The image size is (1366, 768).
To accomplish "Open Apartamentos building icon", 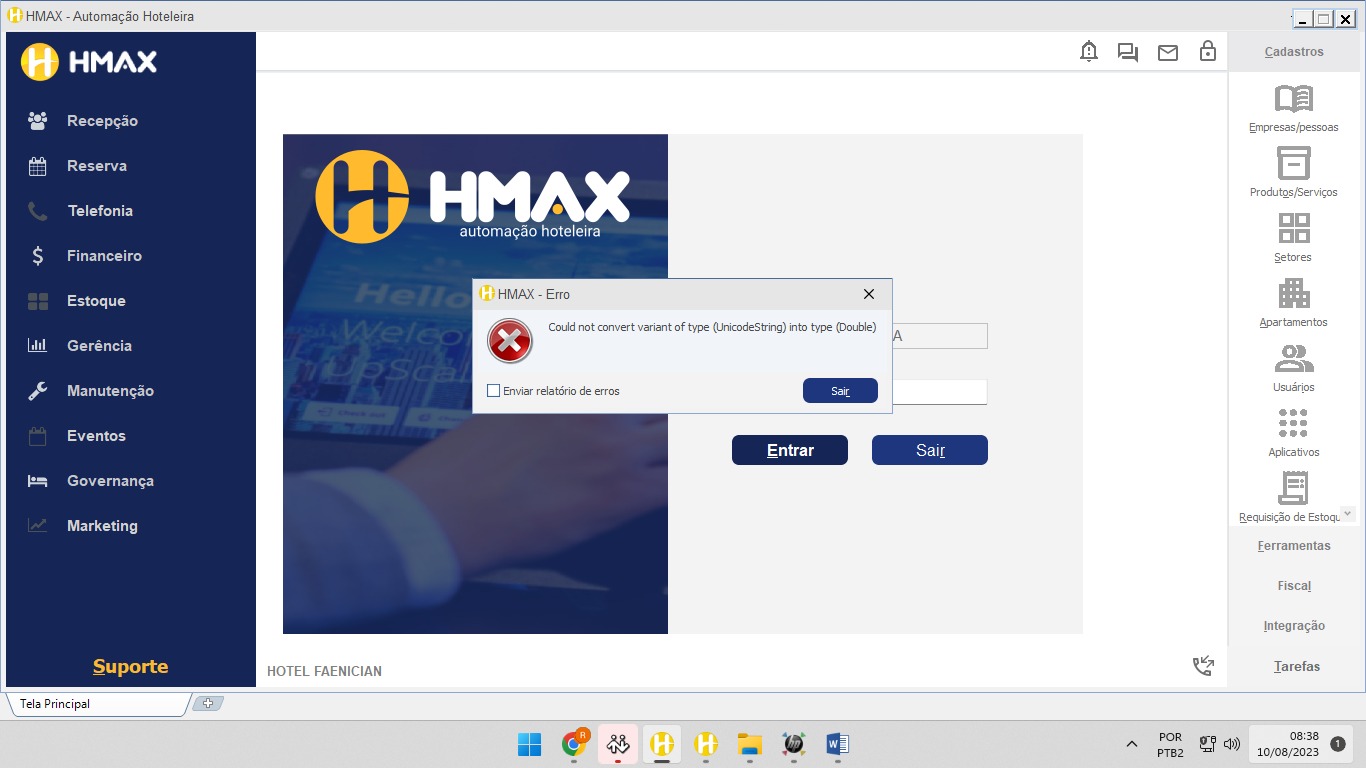I will [x=1293, y=293].
